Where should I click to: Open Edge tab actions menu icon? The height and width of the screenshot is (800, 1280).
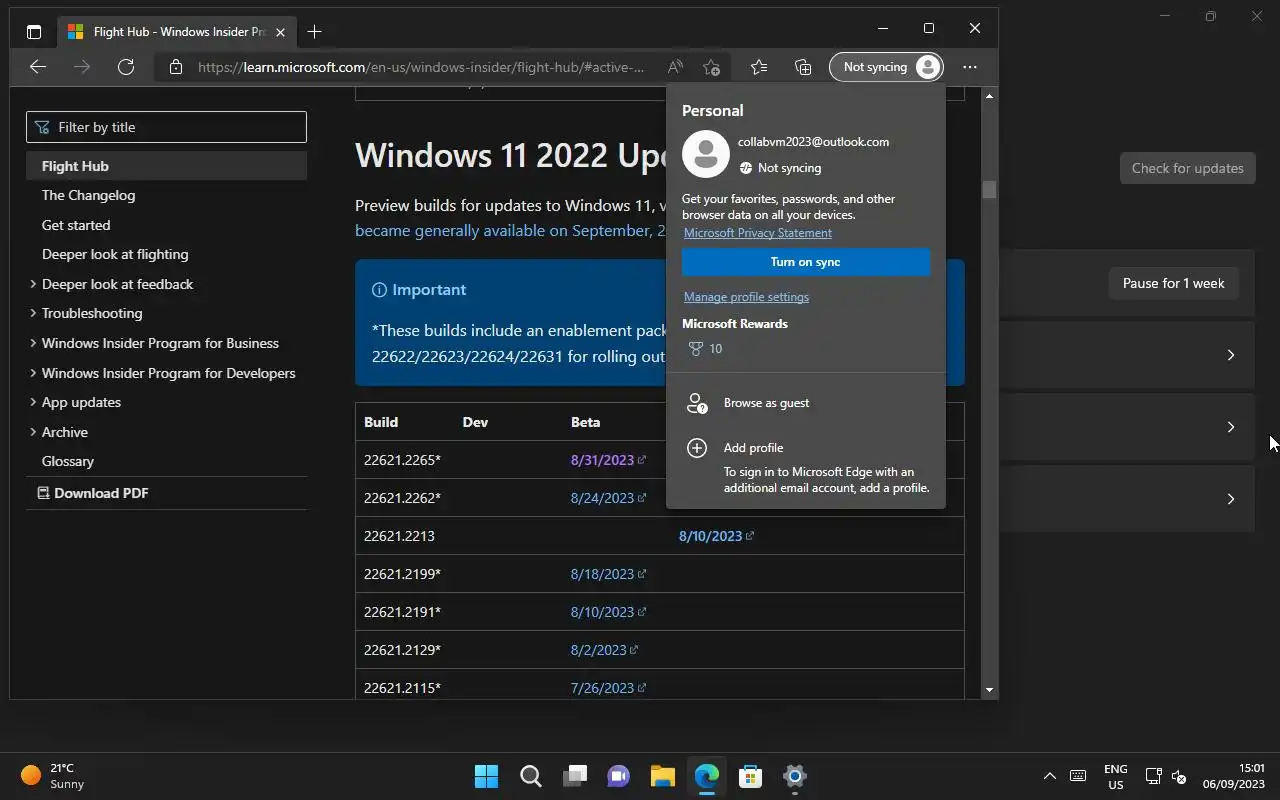point(33,32)
